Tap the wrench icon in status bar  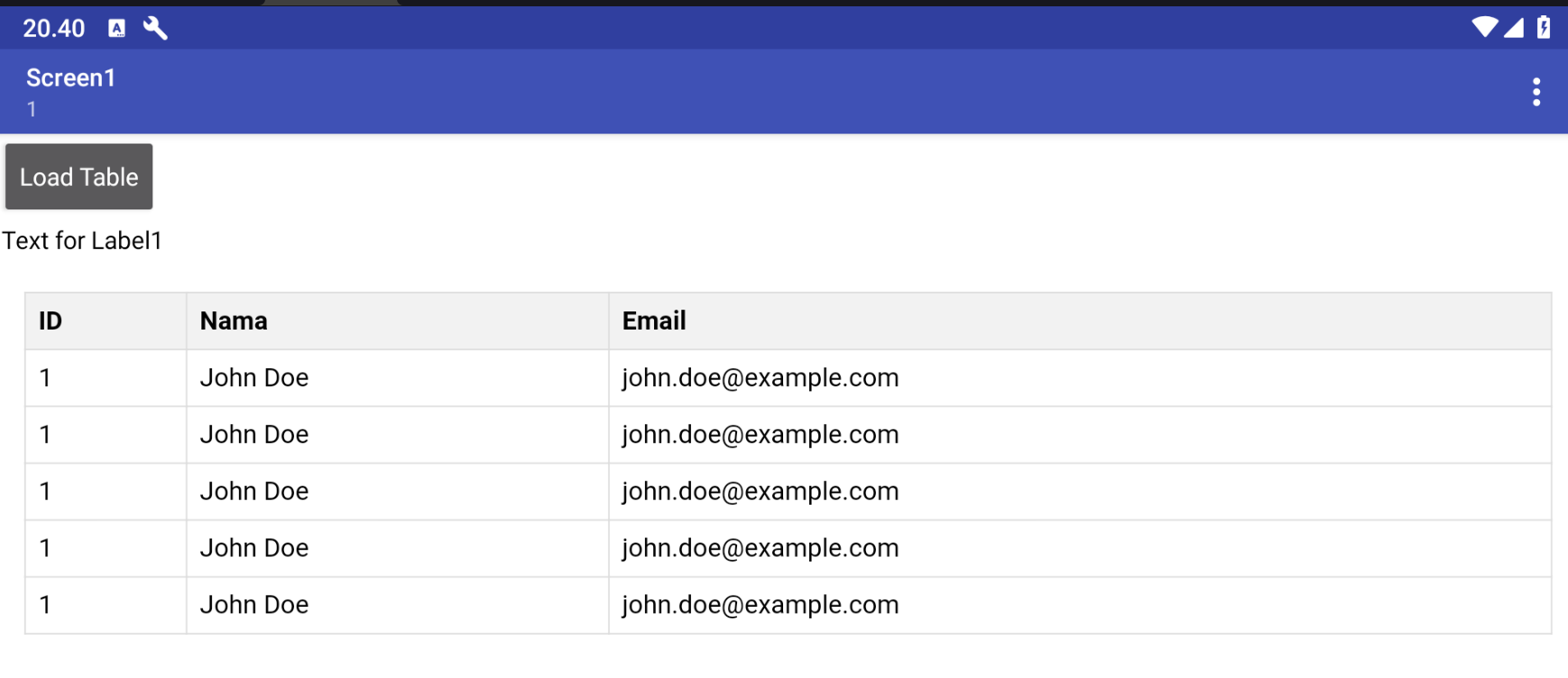(155, 28)
